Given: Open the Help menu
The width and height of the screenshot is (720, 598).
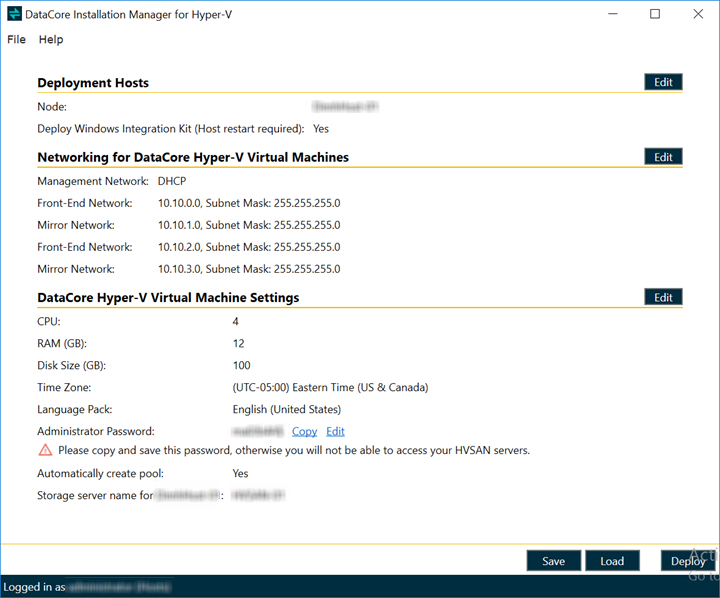Looking at the screenshot, I should tap(51, 40).
